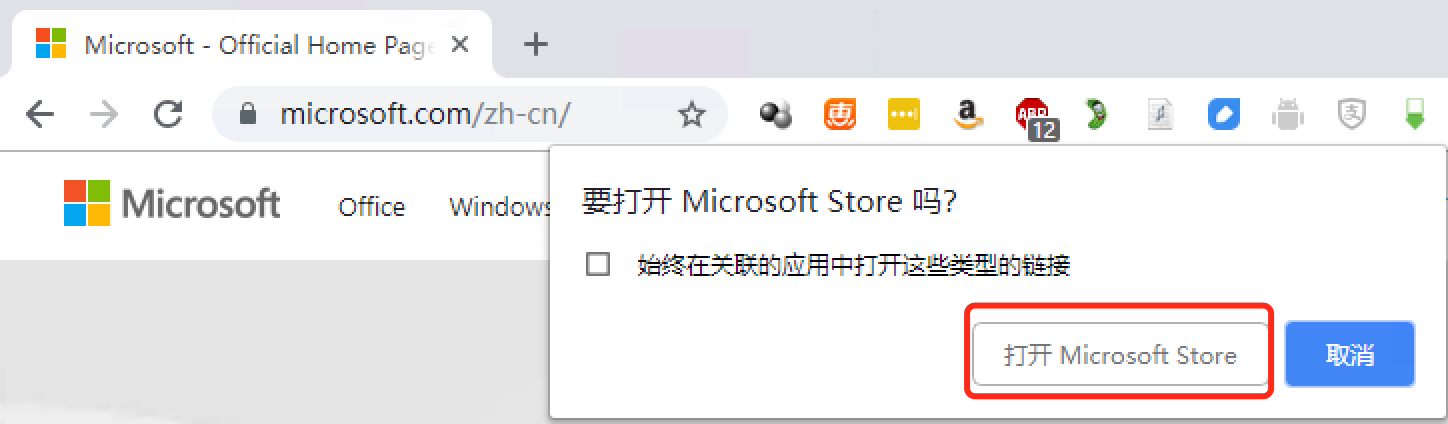This screenshot has width=1448, height=424.
Task: Go back to the previous page
Action: pos(40,115)
